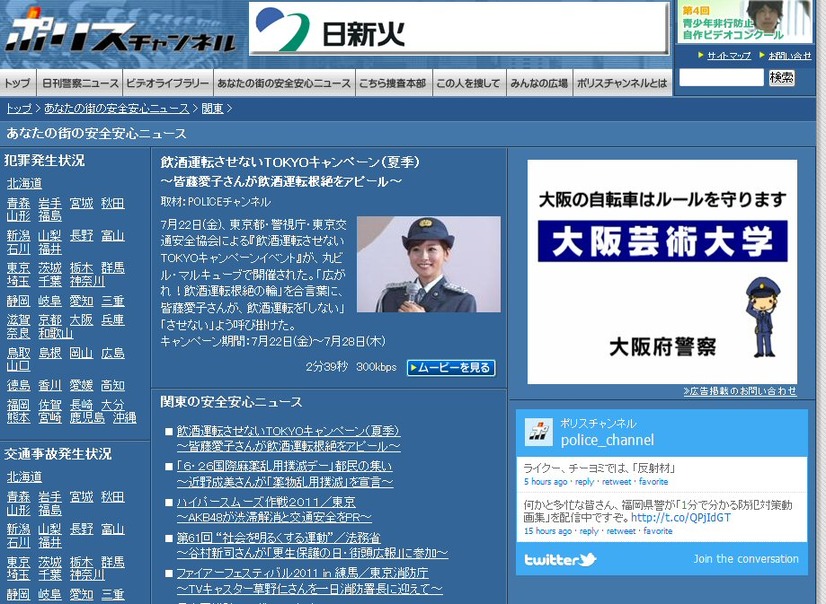The image size is (826, 604).
Task: Click the search input field
Action: coord(721,78)
